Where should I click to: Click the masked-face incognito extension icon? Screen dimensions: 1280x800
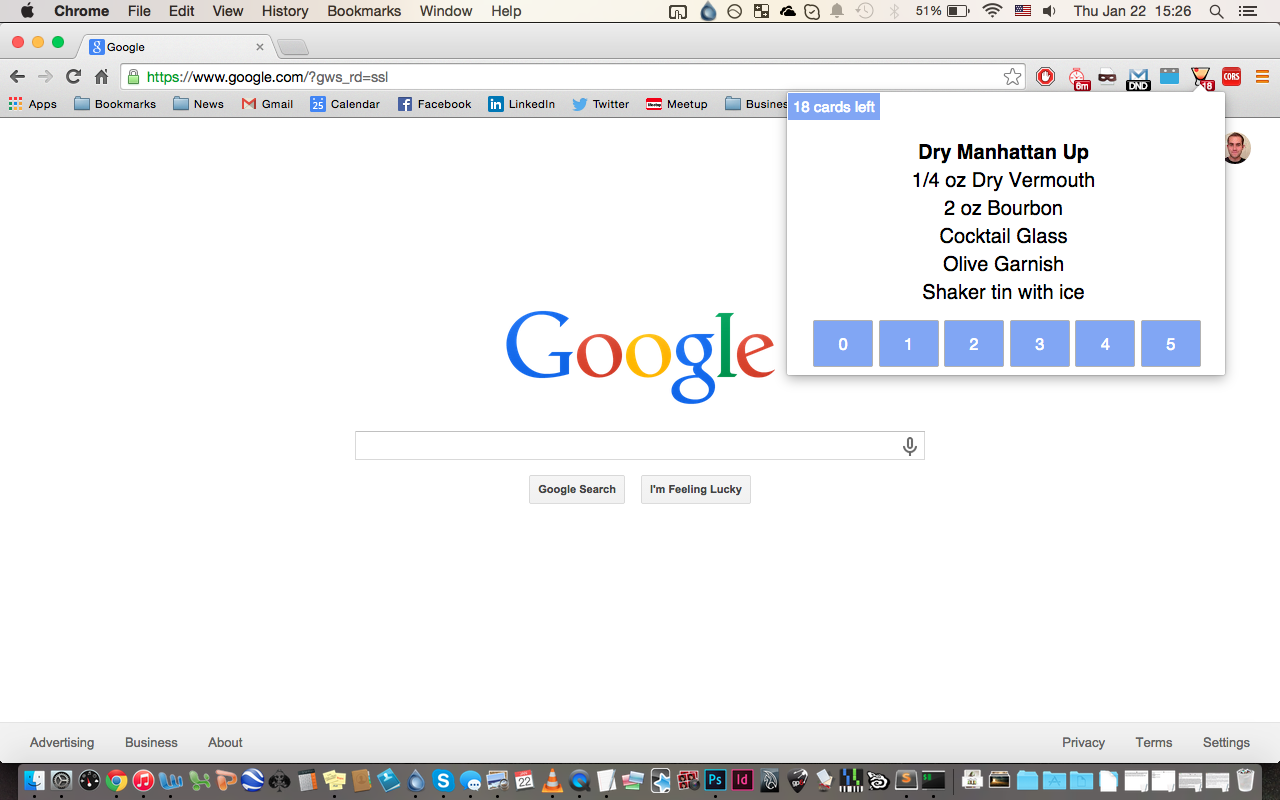[1107, 77]
